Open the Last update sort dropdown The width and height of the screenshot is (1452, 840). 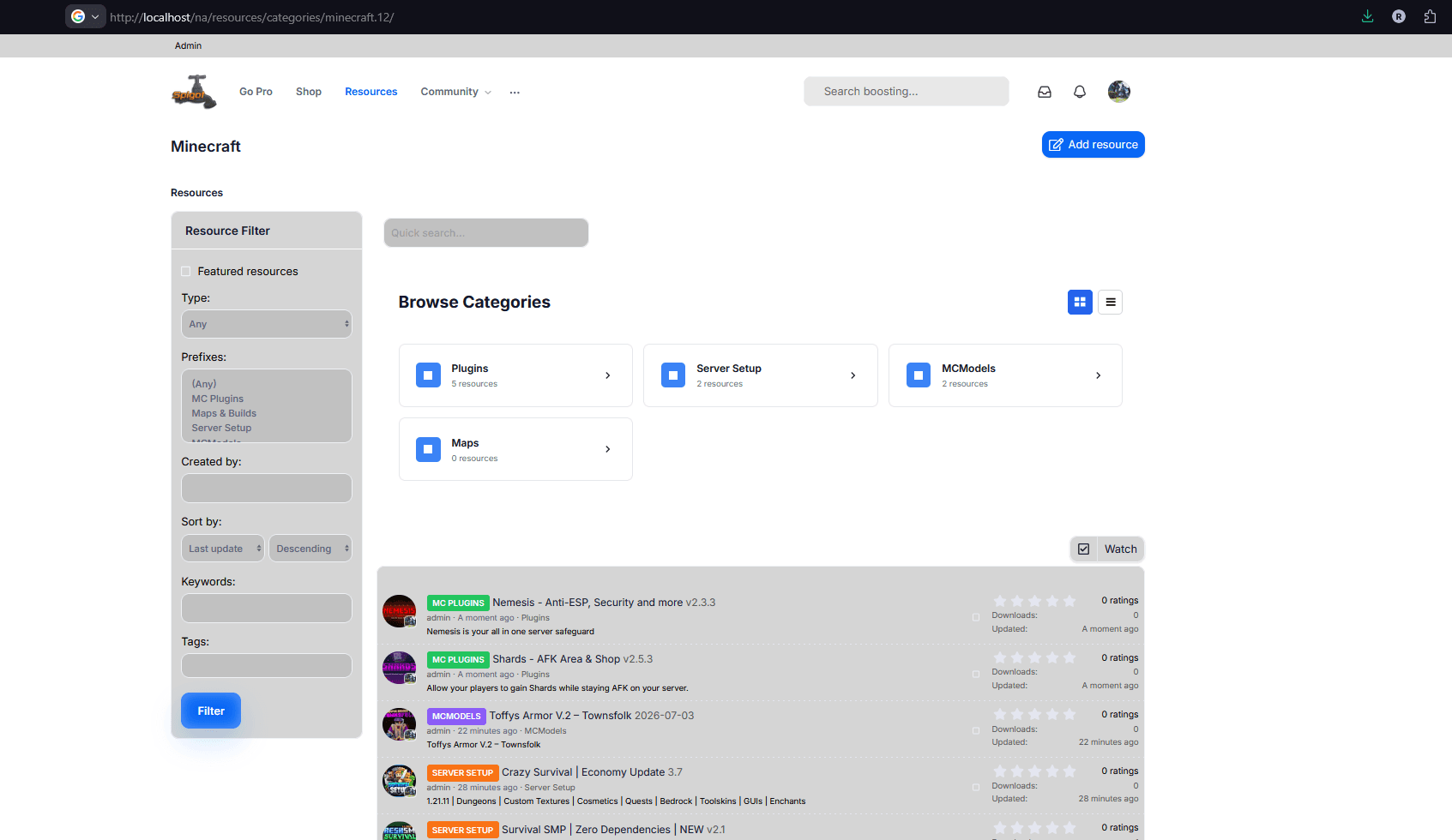point(223,549)
